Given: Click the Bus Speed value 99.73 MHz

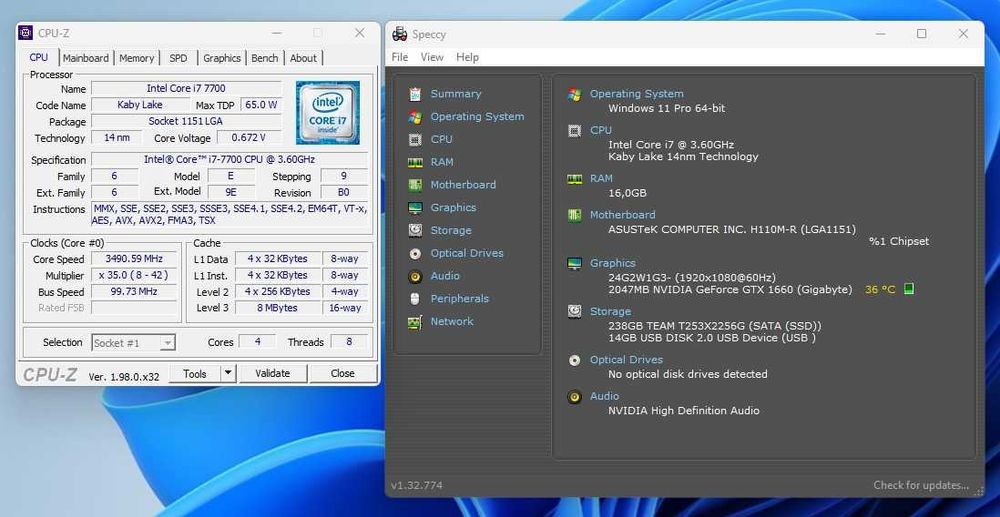Looking at the screenshot, I should click(135, 292).
